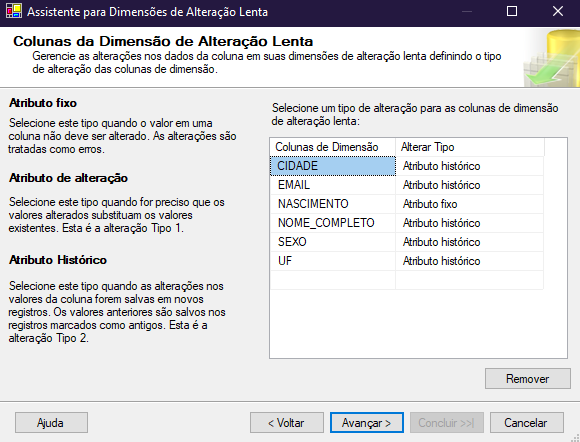
Task: Select the SEXO dimension column cell
Action: [333, 242]
